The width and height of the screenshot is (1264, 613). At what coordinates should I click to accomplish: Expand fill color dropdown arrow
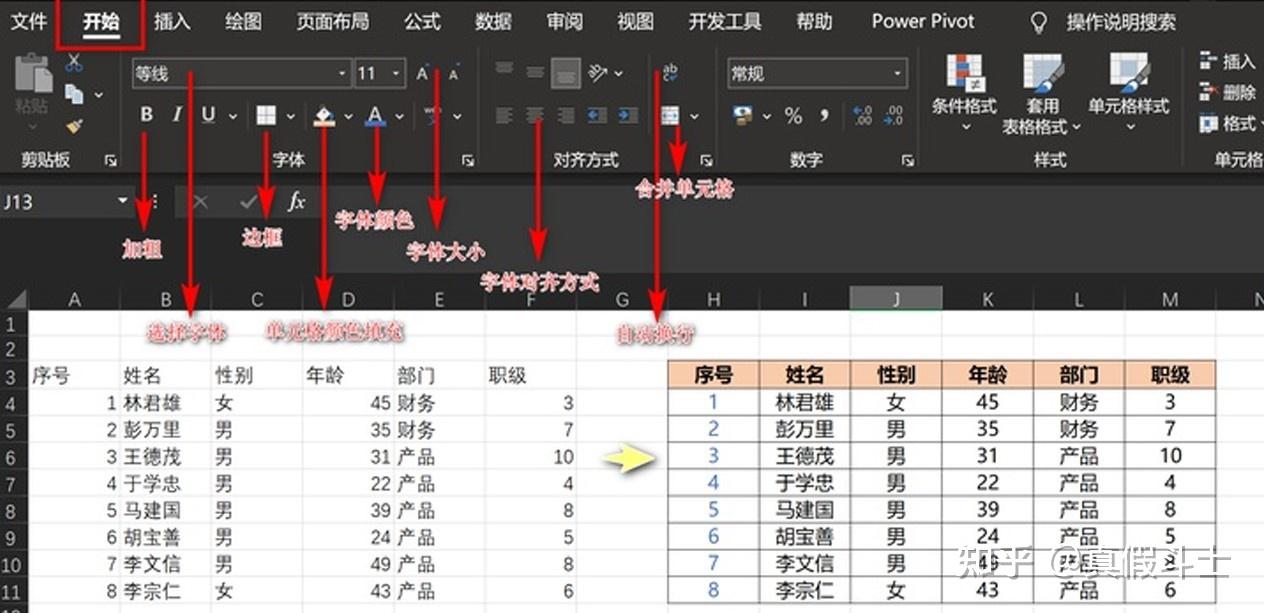pos(348,117)
